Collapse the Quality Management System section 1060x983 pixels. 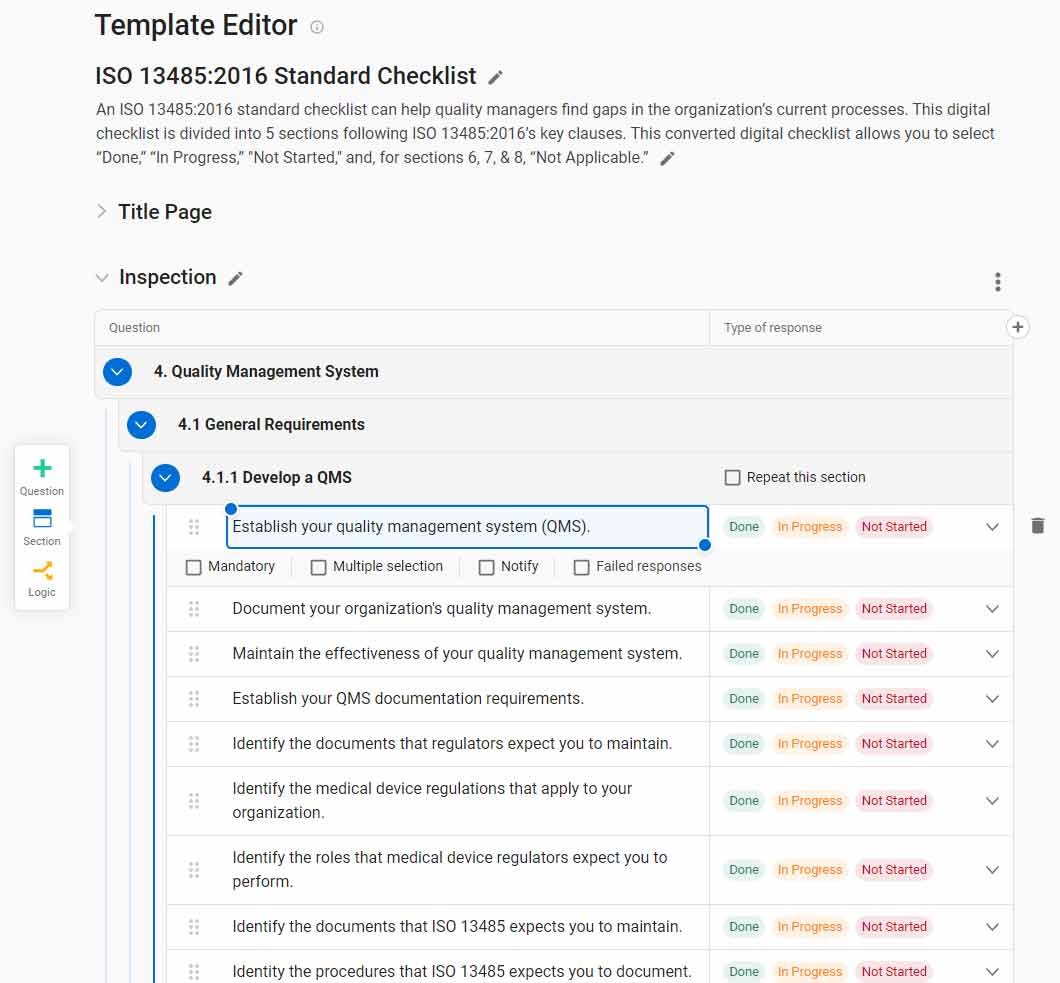pos(117,371)
